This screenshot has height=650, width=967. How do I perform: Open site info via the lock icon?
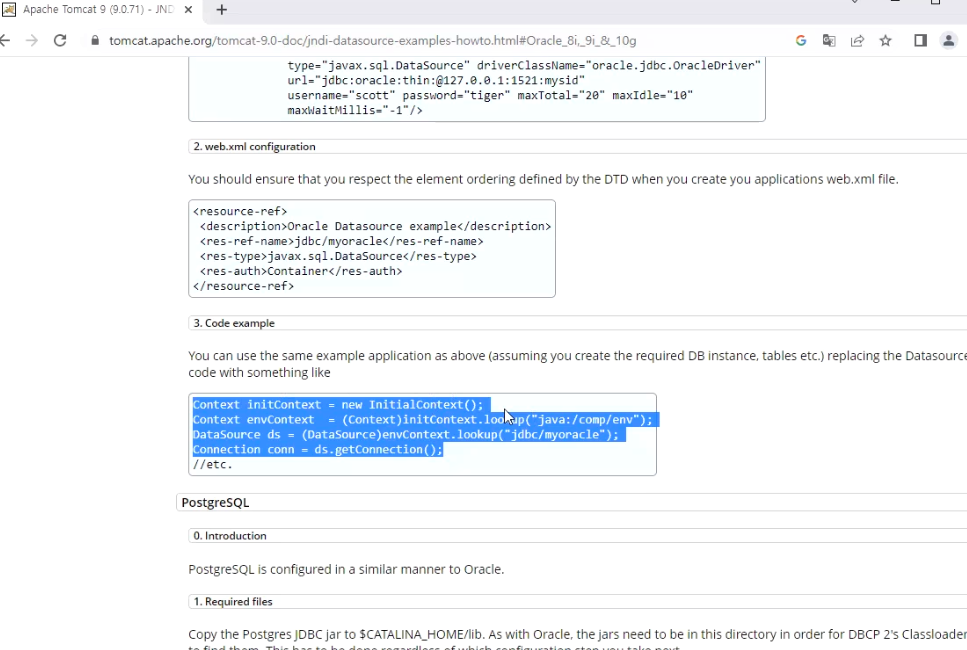[94, 41]
